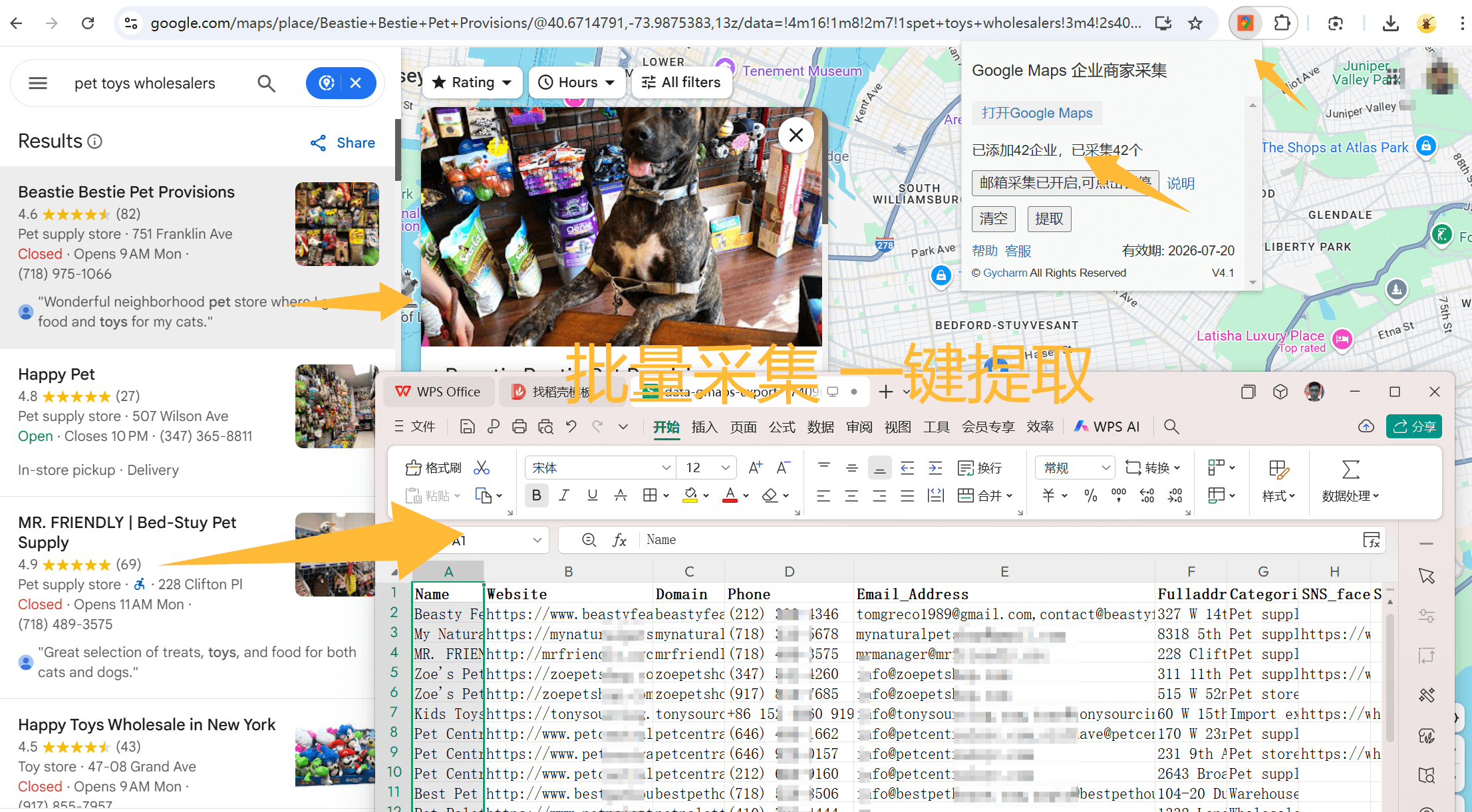The height and width of the screenshot is (812, 1472).
Task: Click the Google Maps search input field
Action: [x=157, y=83]
